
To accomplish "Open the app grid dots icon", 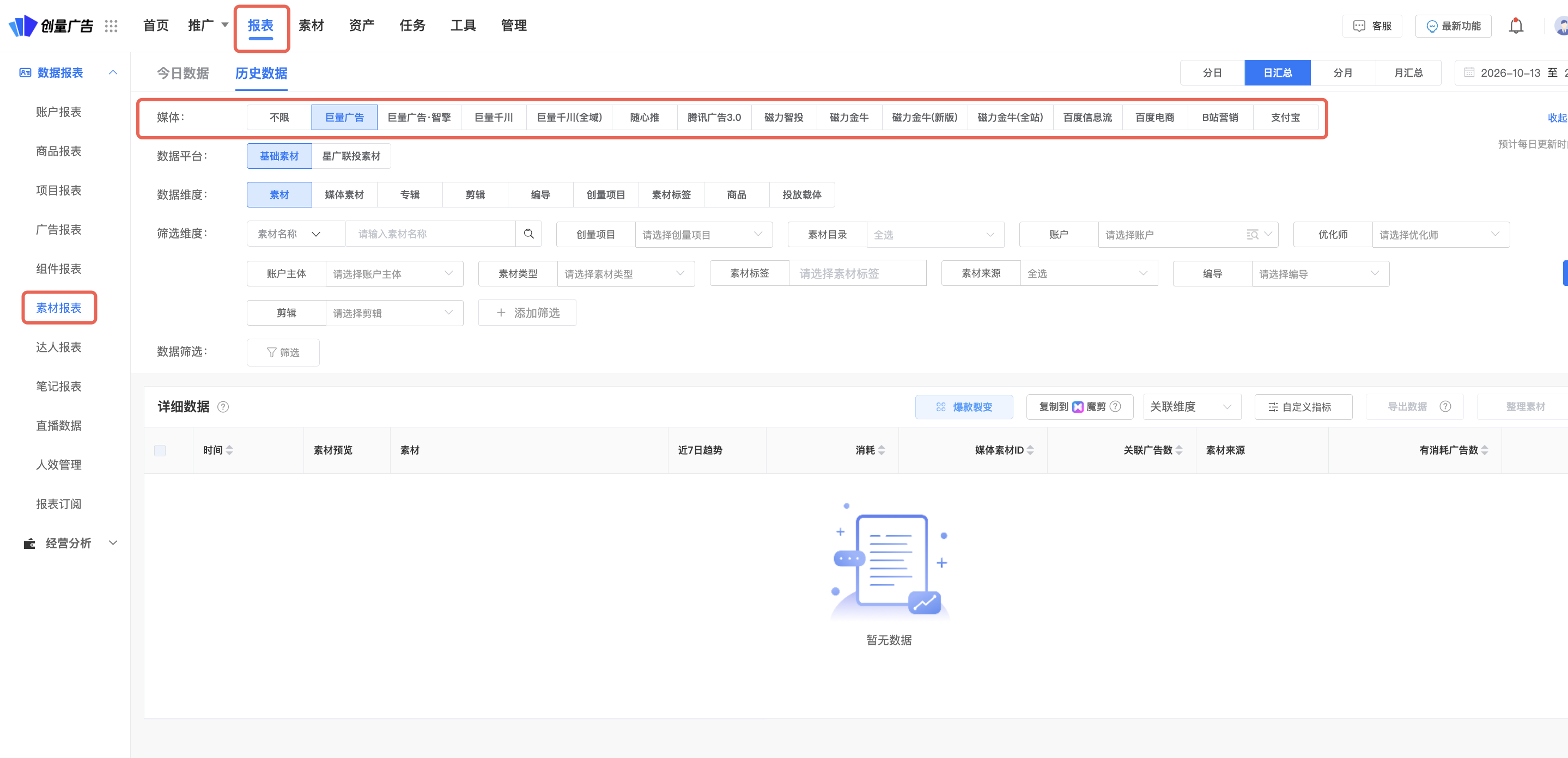I will pyautogui.click(x=111, y=26).
